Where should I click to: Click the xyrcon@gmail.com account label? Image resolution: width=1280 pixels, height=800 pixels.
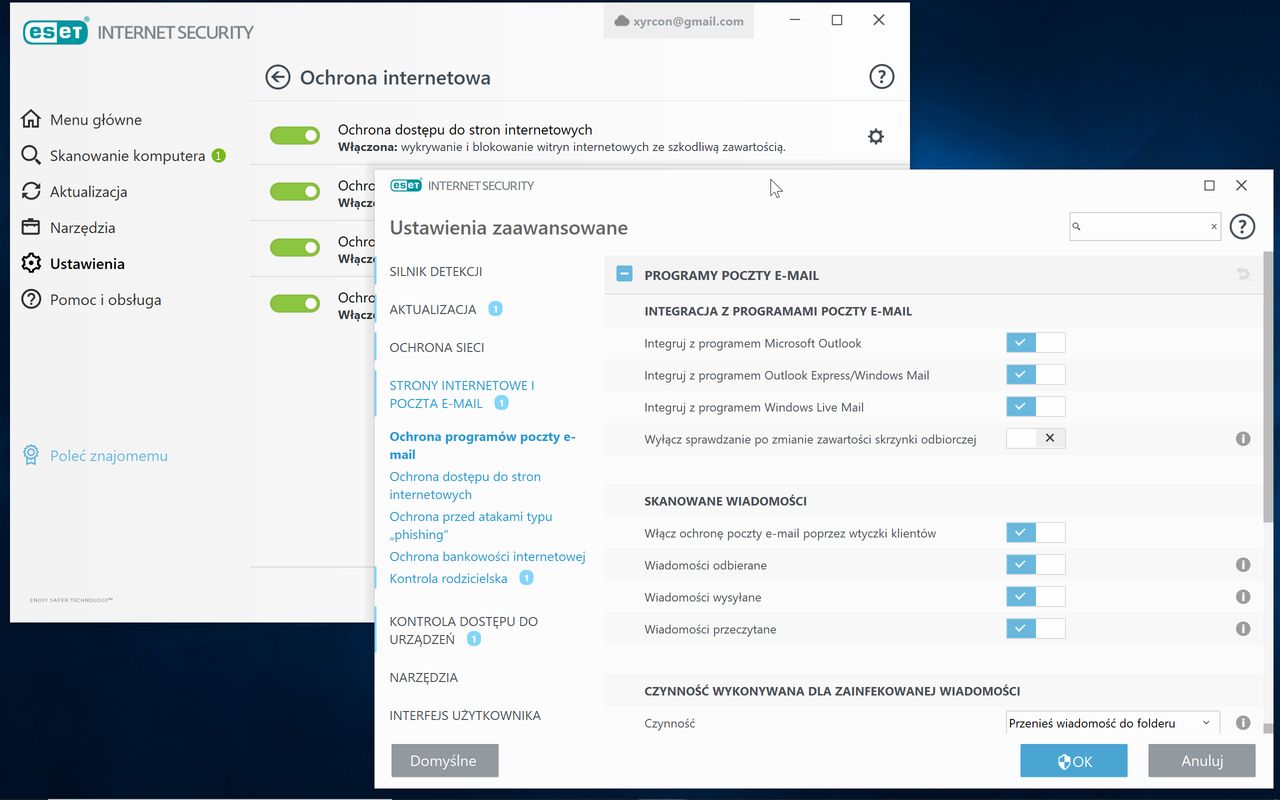pos(688,21)
